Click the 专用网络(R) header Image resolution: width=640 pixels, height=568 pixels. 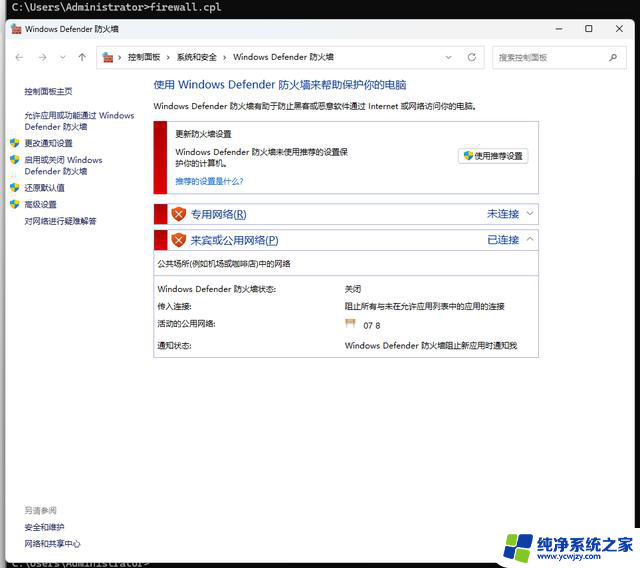click(x=218, y=214)
